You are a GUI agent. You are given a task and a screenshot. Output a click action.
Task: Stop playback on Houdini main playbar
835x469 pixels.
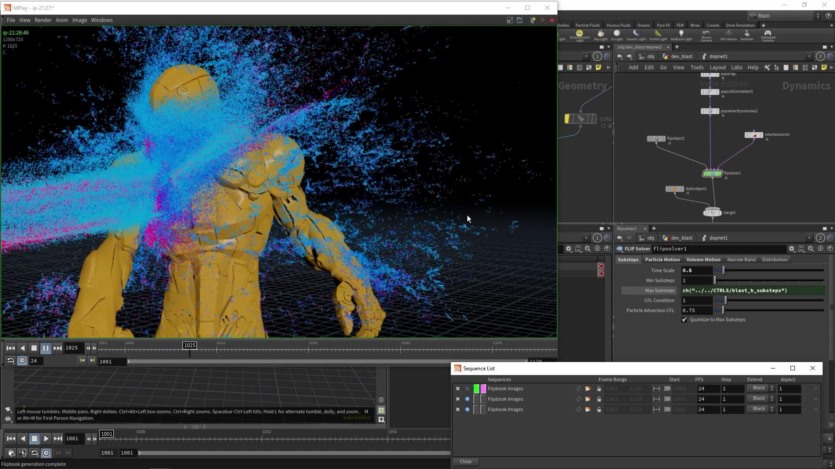(x=34, y=439)
